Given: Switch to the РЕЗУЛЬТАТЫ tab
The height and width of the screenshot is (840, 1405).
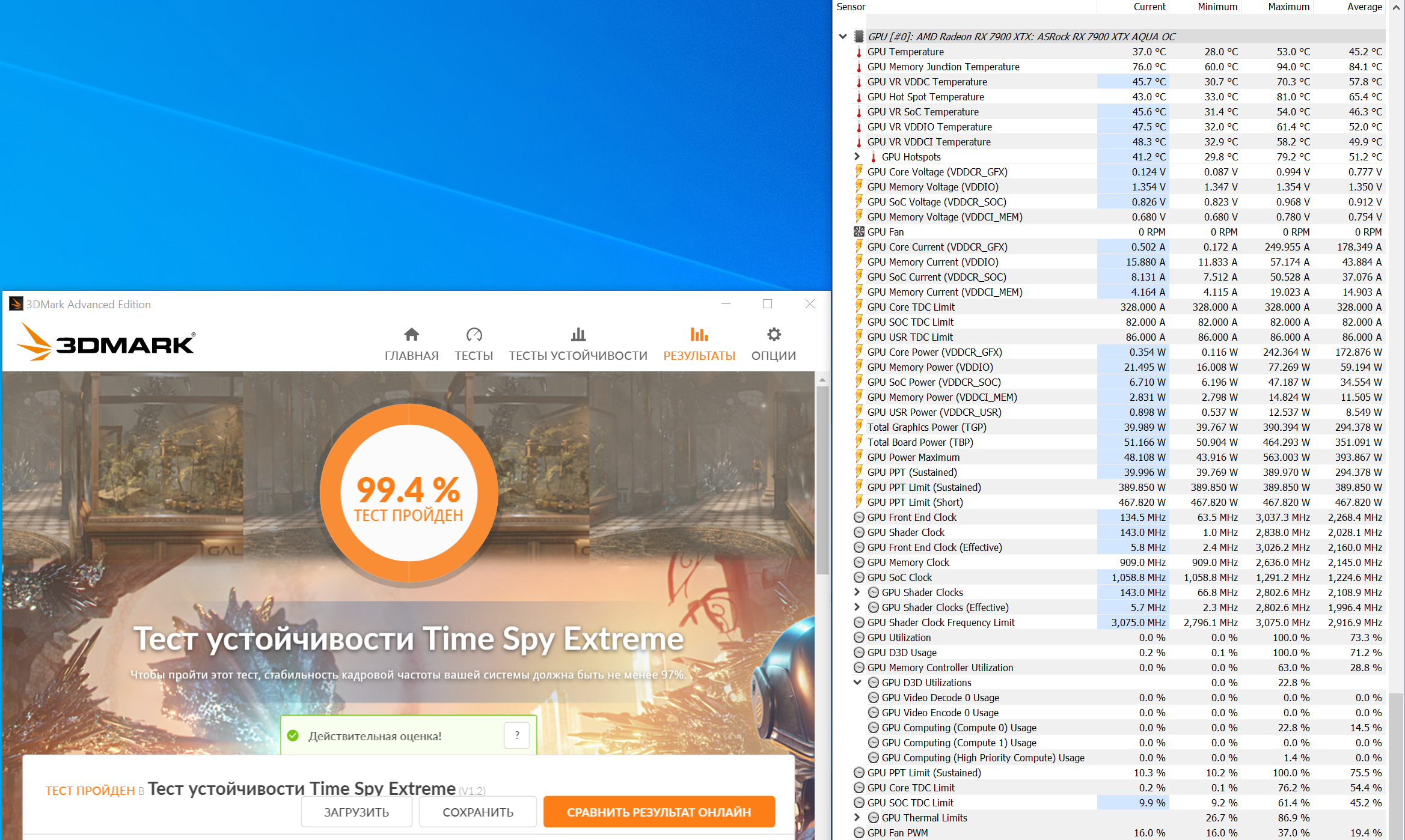Looking at the screenshot, I should pos(699,344).
